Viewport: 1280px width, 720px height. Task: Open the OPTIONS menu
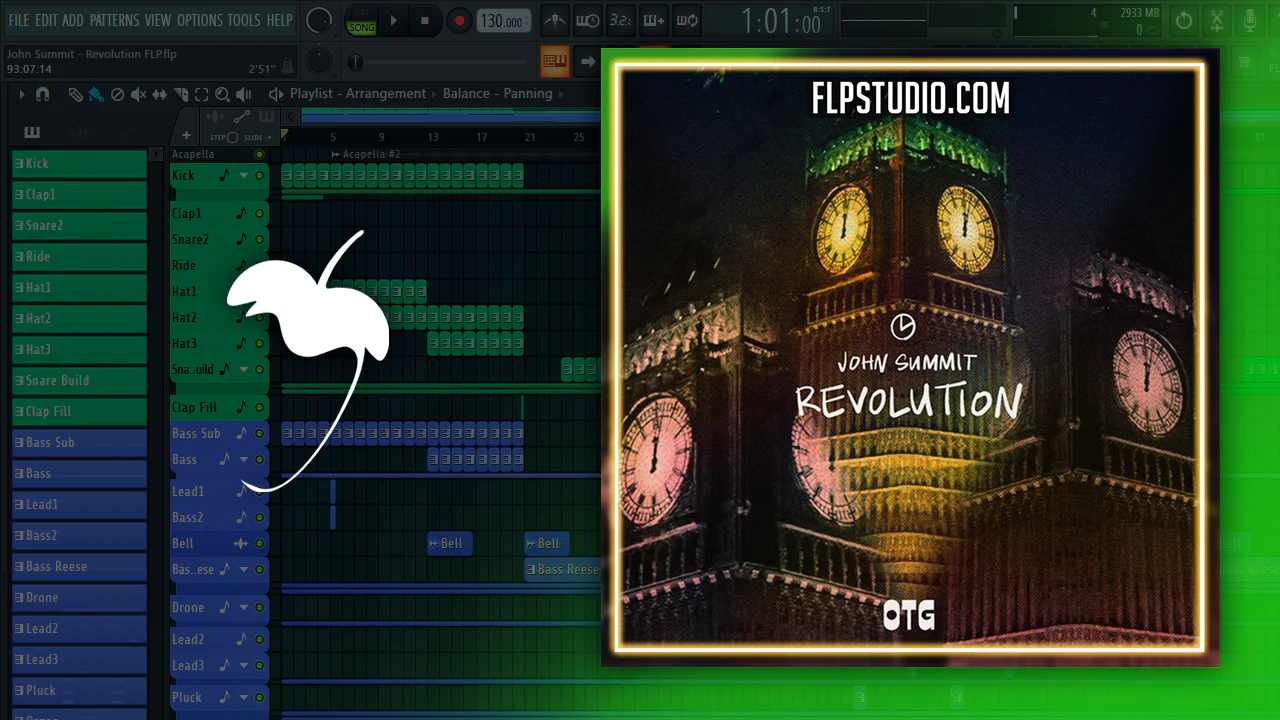(x=200, y=20)
